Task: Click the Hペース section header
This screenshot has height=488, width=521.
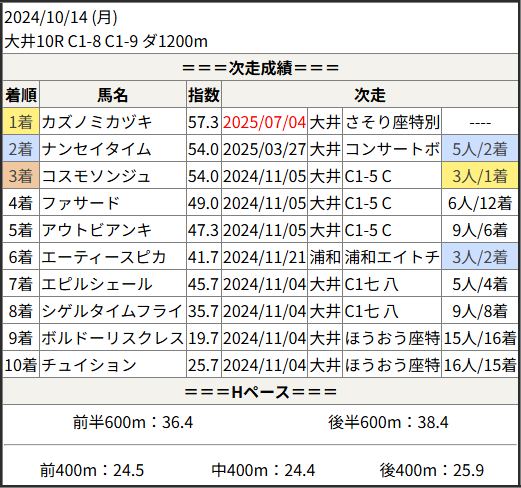Action: (x=260, y=392)
